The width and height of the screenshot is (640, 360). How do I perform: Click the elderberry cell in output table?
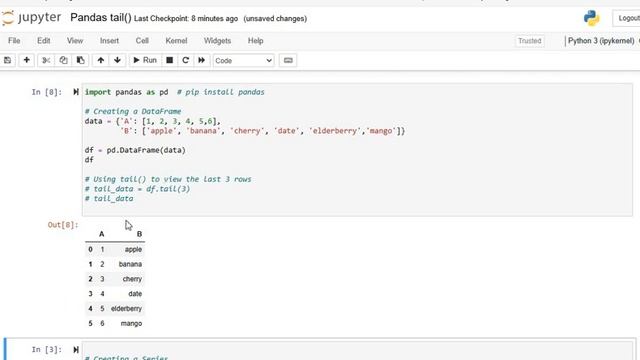pyautogui.click(x=126, y=309)
